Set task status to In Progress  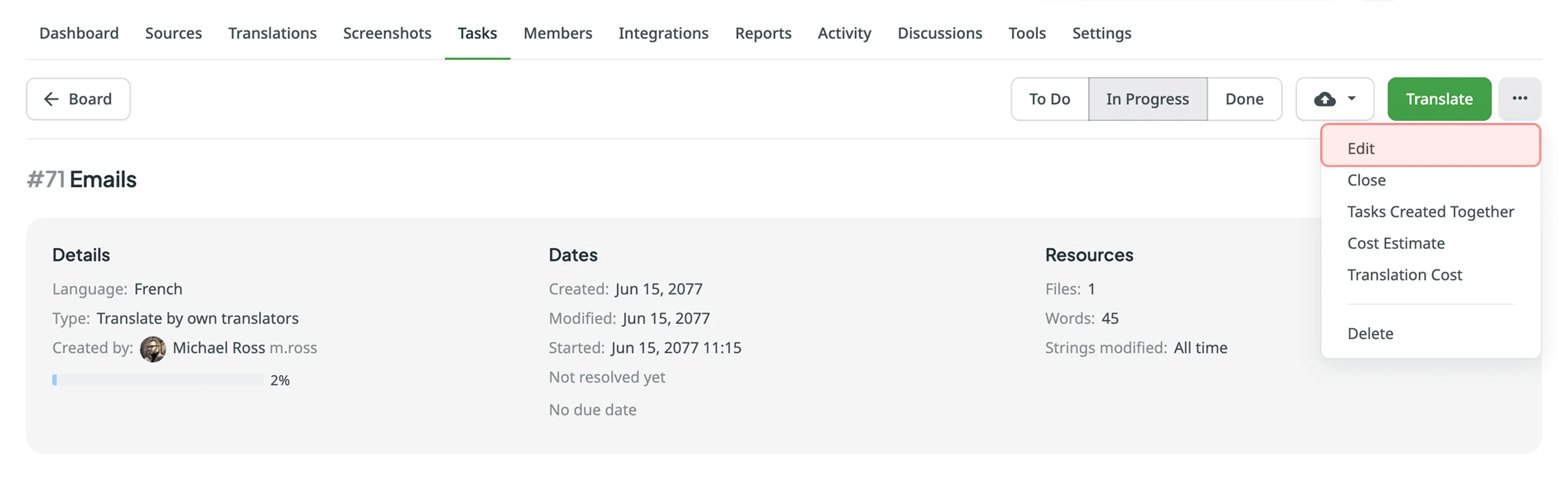click(1147, 99)
